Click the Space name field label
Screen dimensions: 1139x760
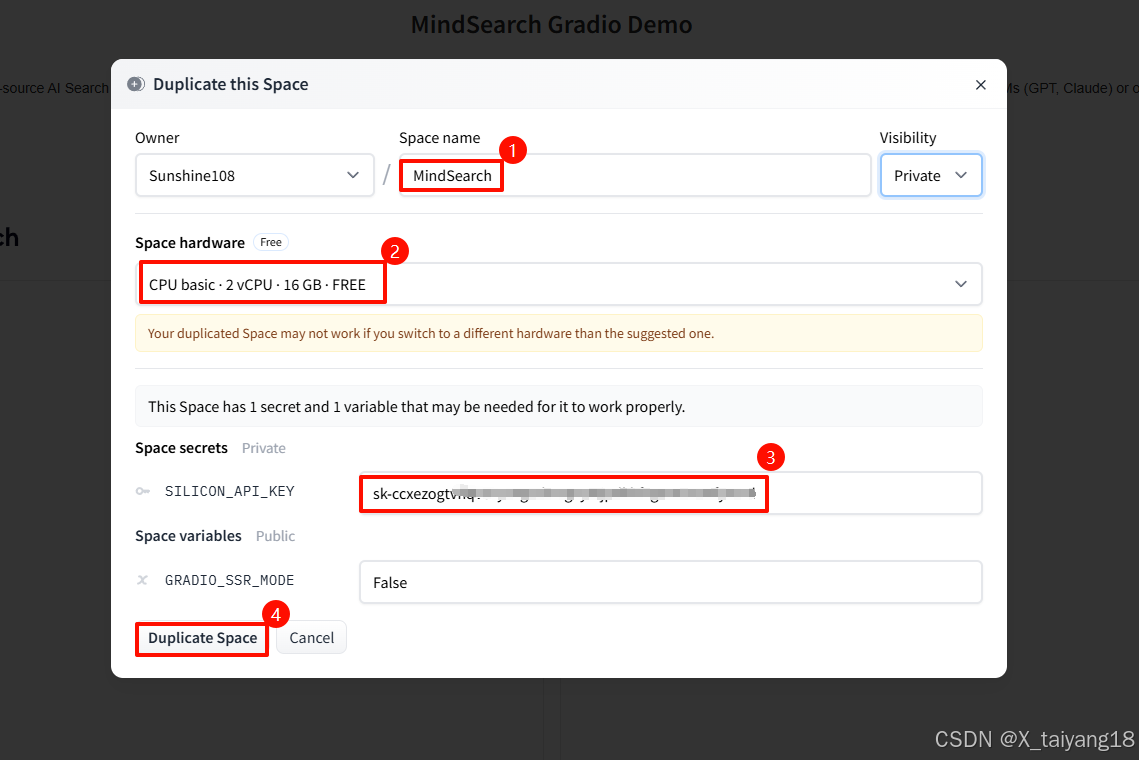439,138
